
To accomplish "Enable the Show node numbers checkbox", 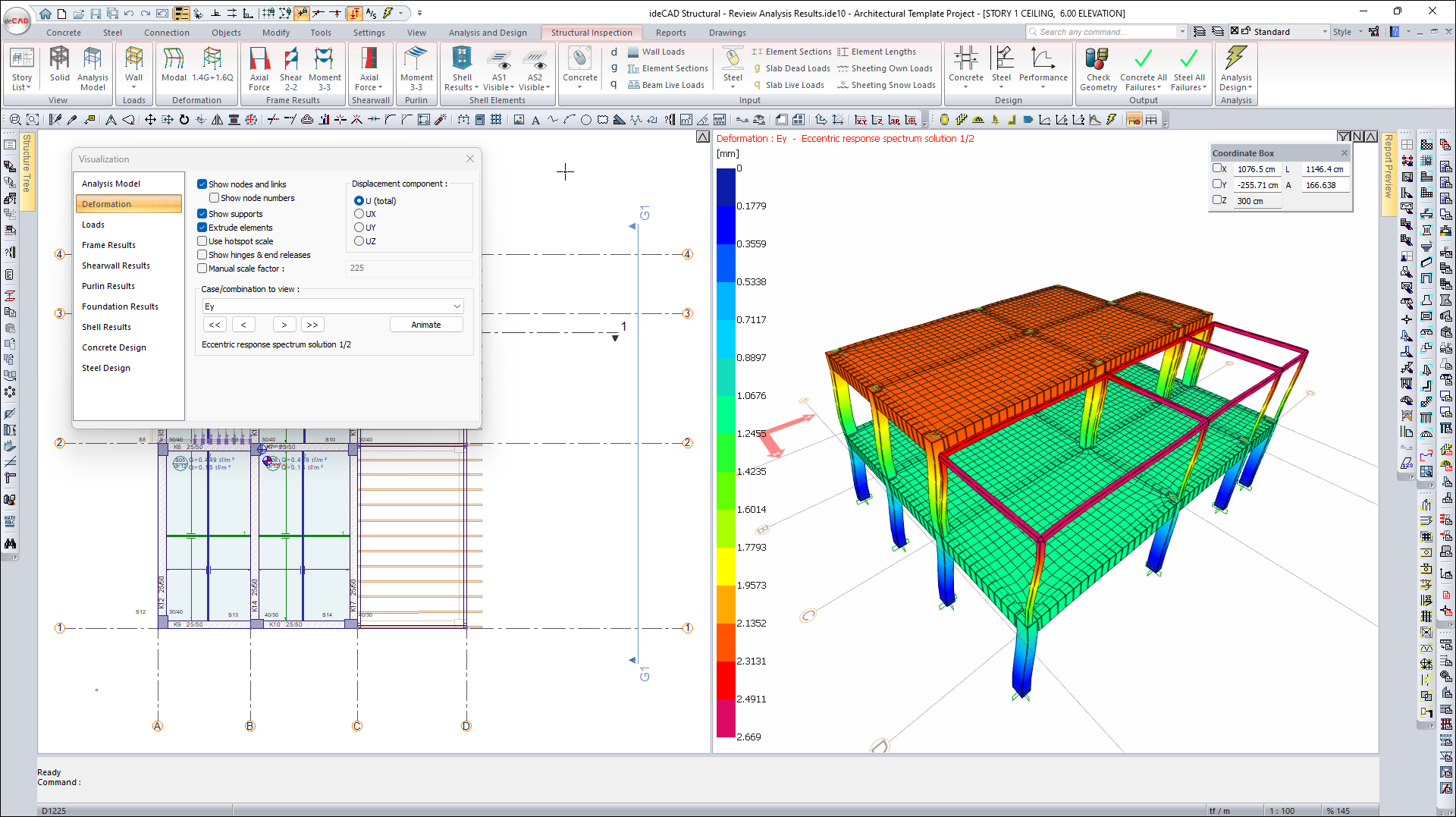I will (x=215, y=198).
